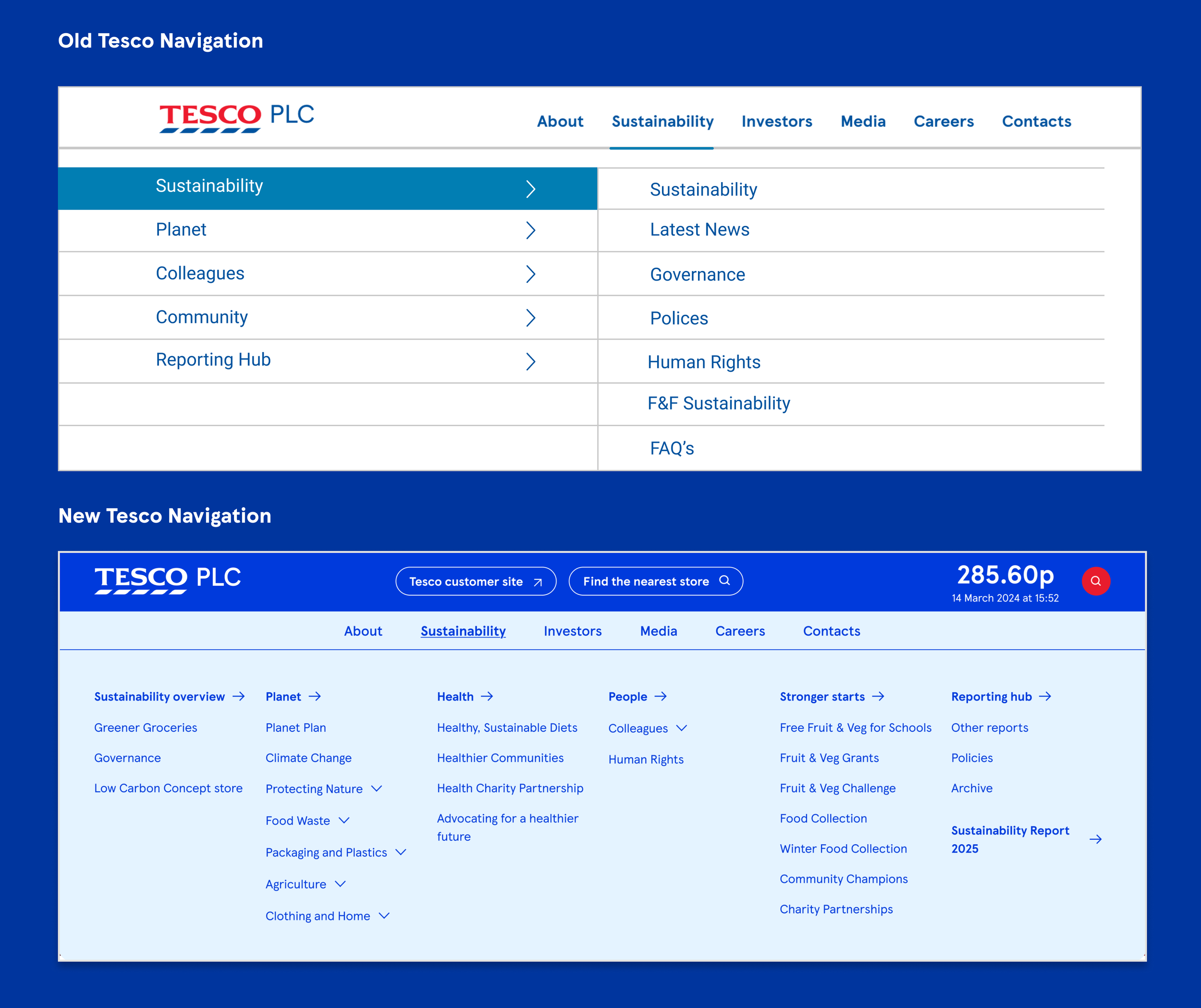Click arrow next to Sustainability overview heading
Image resolution: width=1201 pixels, height=1008 pixels.
[239, 696]
